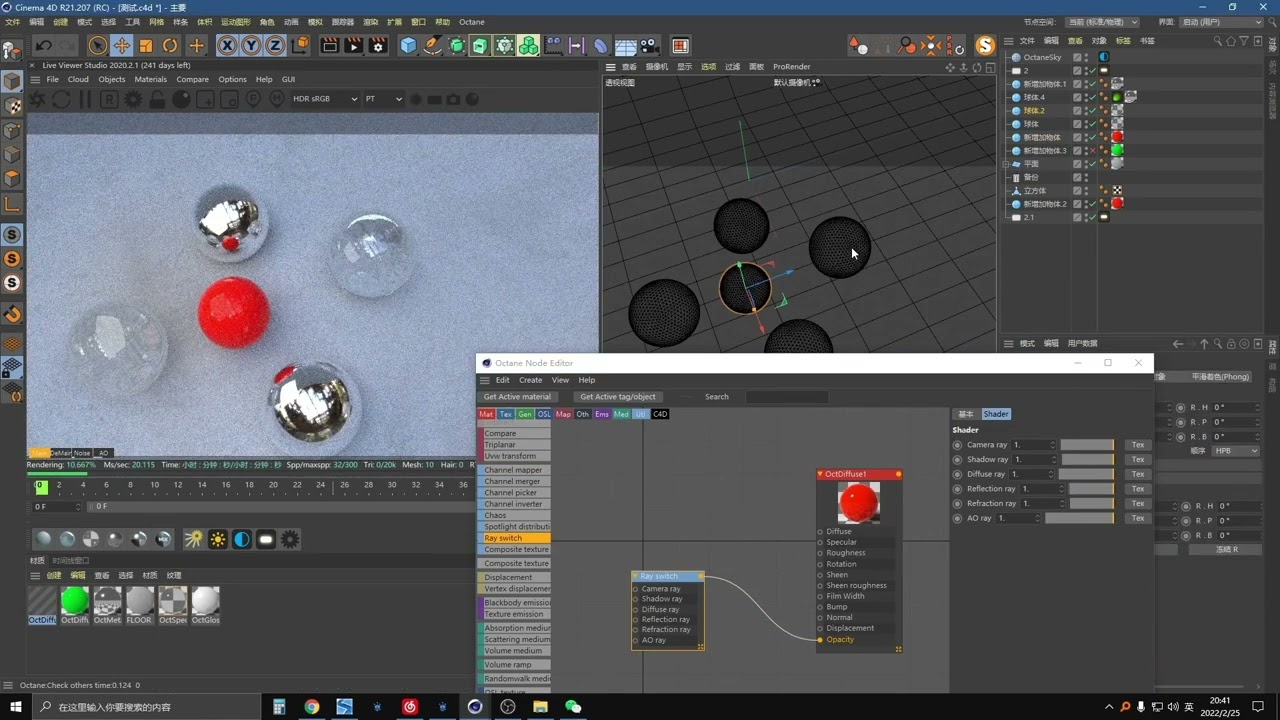Open WeChat from Windows taskbar
1280x720 pixels.
click(573, 707)
